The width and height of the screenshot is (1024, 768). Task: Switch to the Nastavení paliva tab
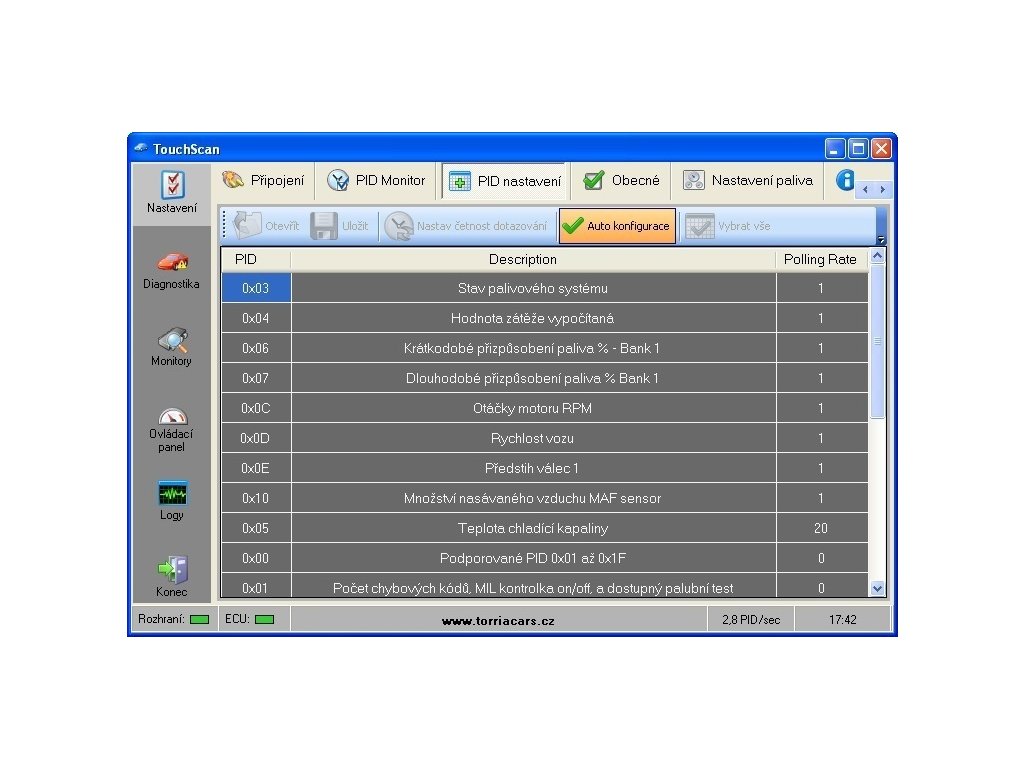coord(748,180)
